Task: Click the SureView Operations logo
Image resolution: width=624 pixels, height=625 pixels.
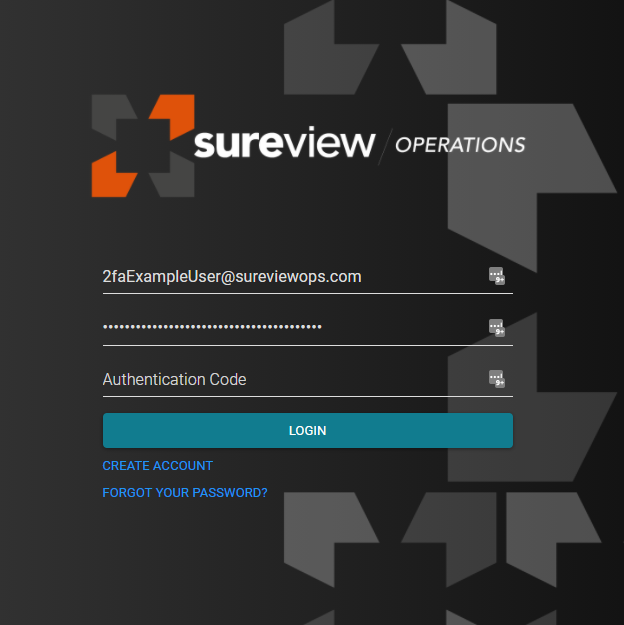Action: coord(309,145)
